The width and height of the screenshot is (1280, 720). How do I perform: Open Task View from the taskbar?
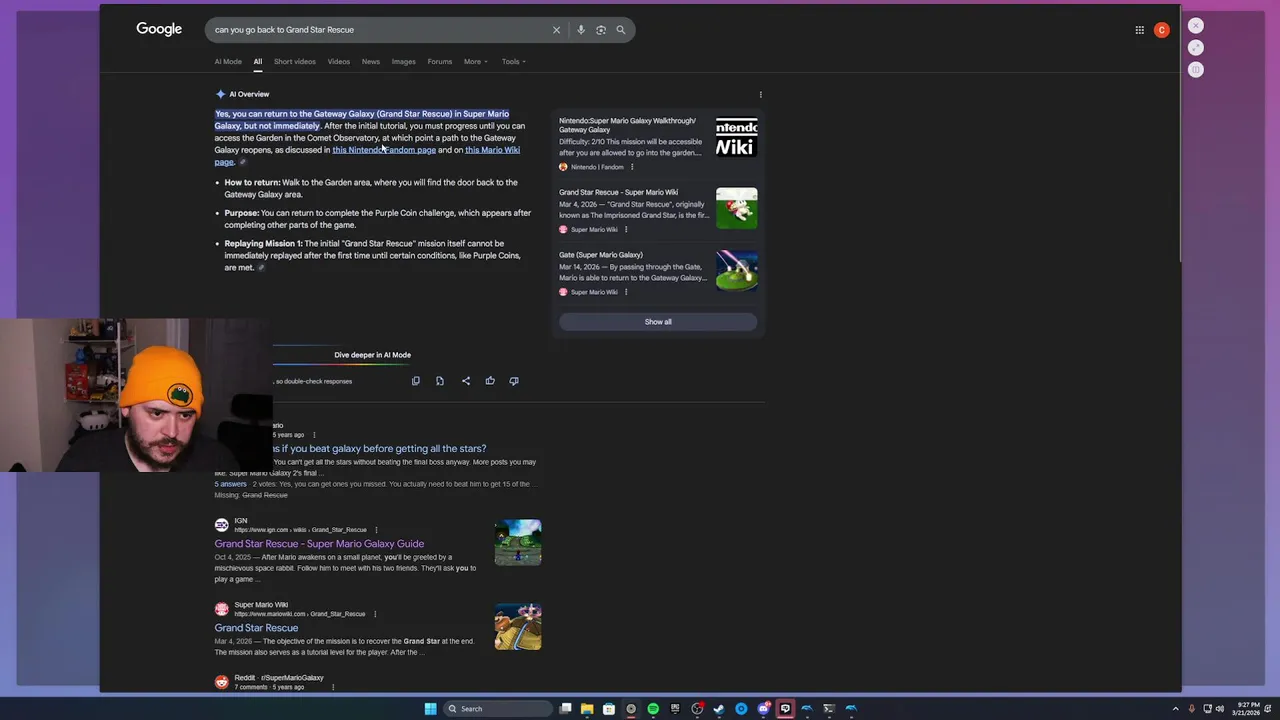(565, 709)
